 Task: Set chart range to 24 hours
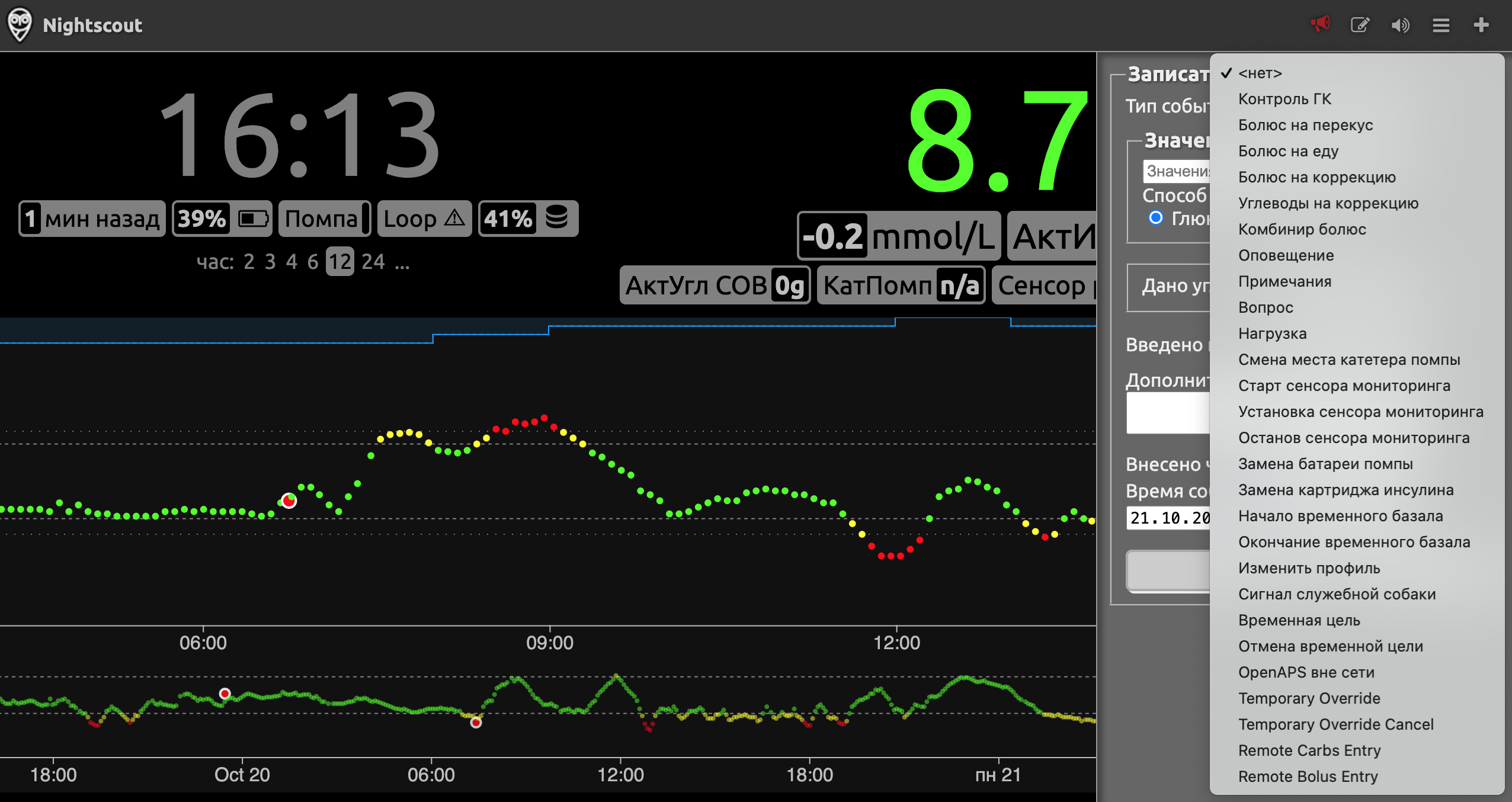373,261
